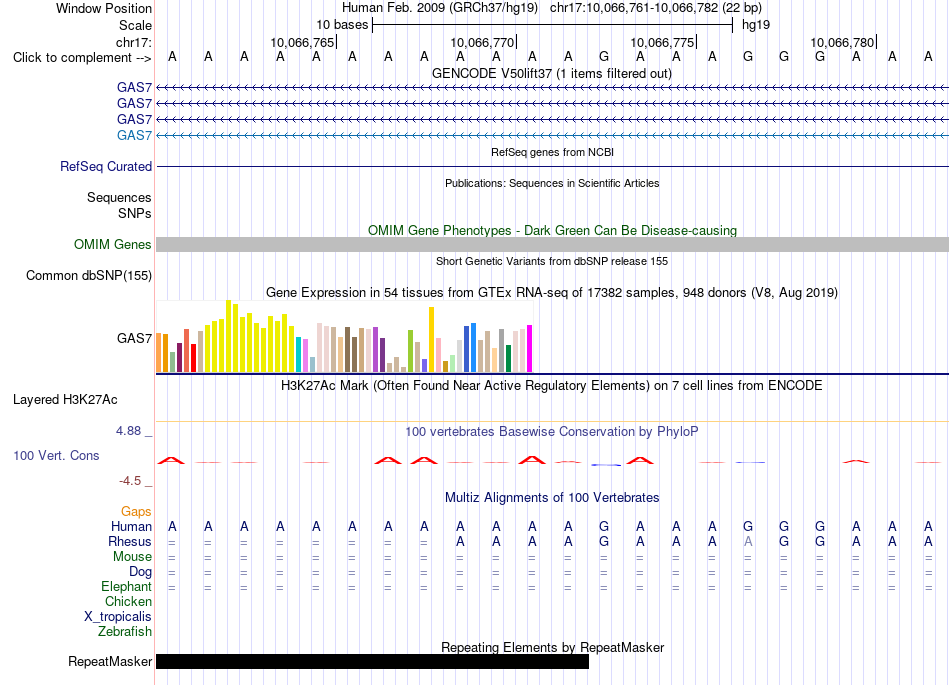Click the 'Scale' track label
This screenshot has height=685, width=950.
click(135, 25)
